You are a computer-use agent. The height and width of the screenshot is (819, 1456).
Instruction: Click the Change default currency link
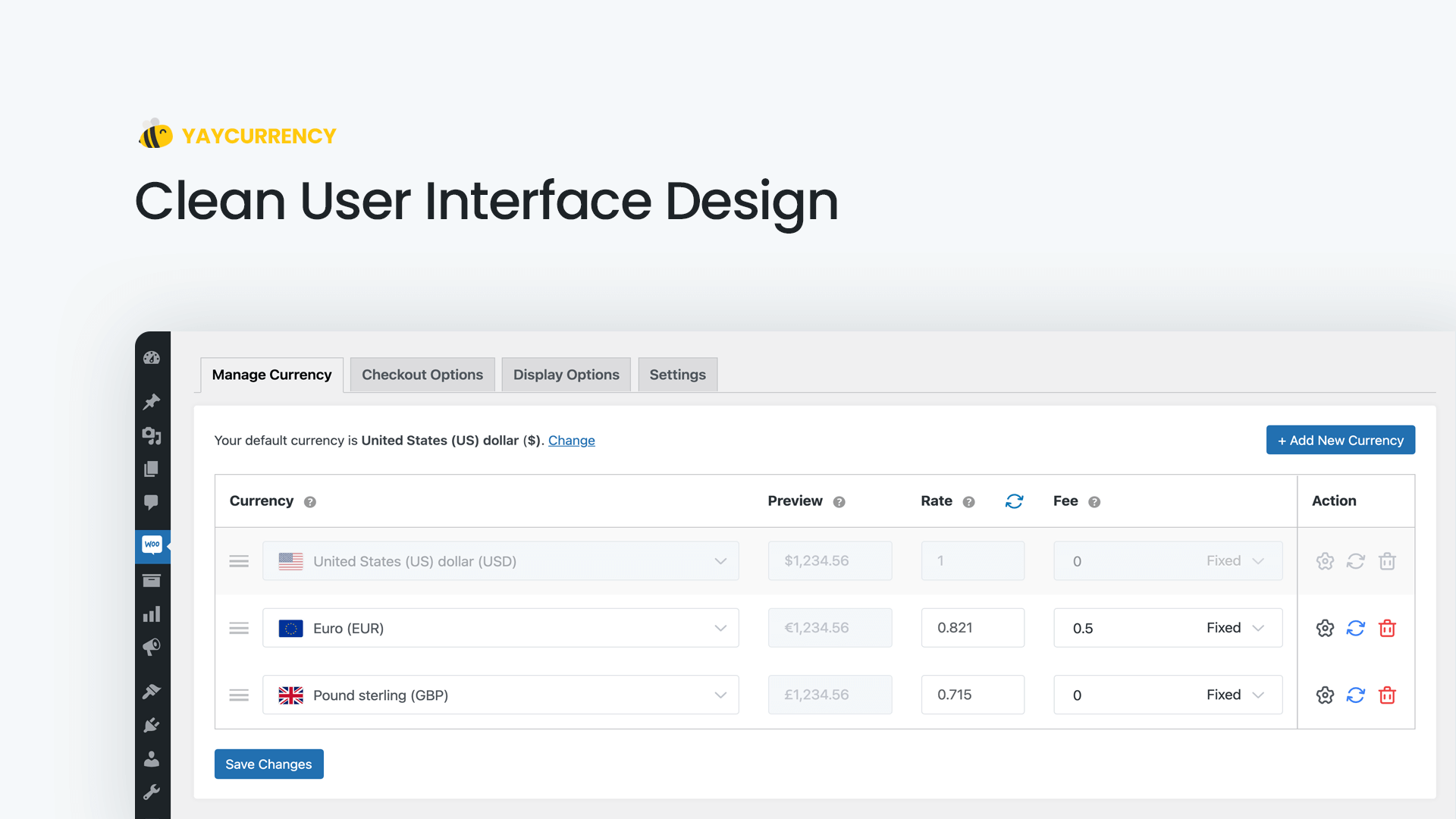pyautogui.click(x=571, y=440)
